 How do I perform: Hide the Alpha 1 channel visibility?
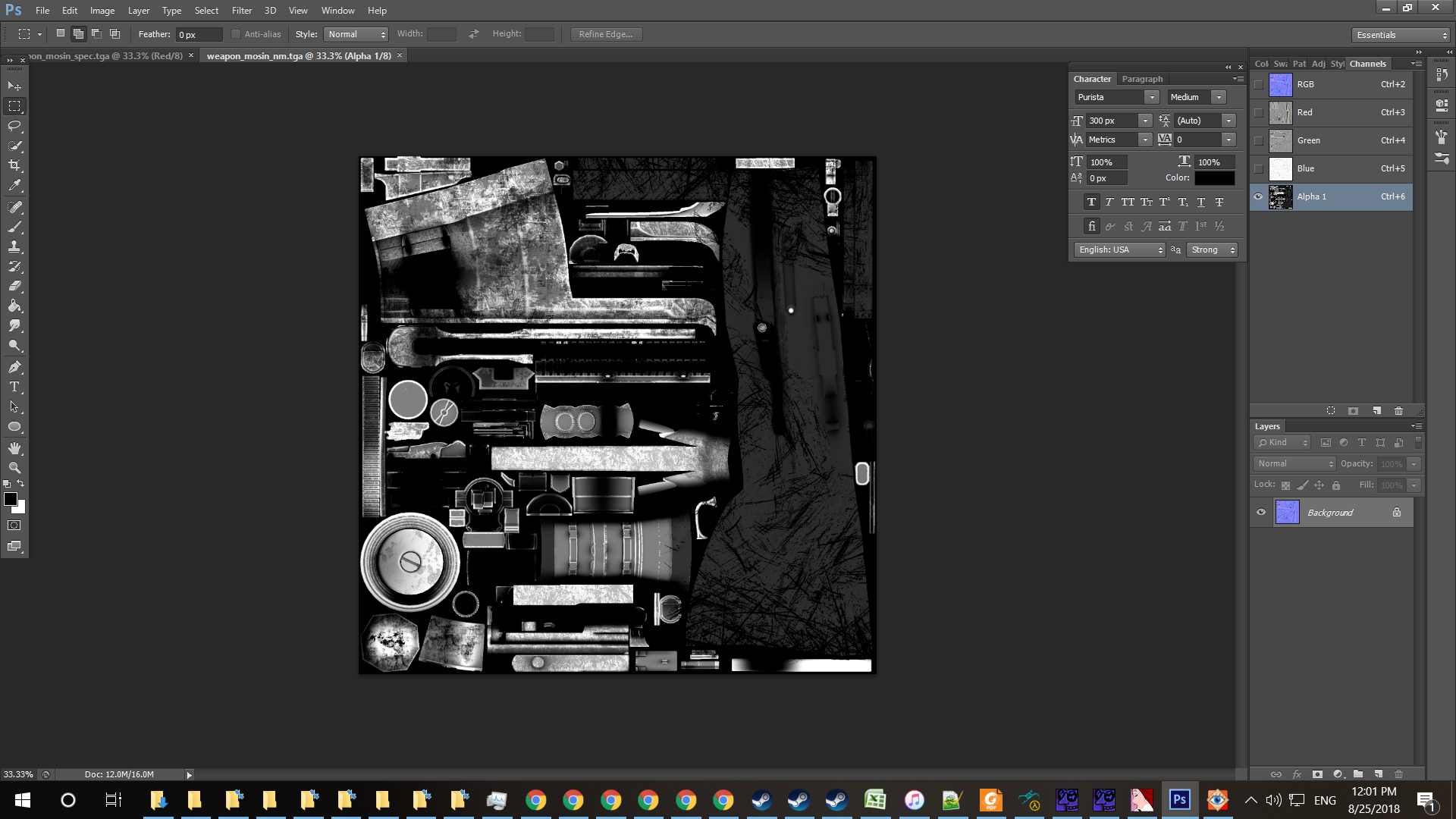point(1259,196)
